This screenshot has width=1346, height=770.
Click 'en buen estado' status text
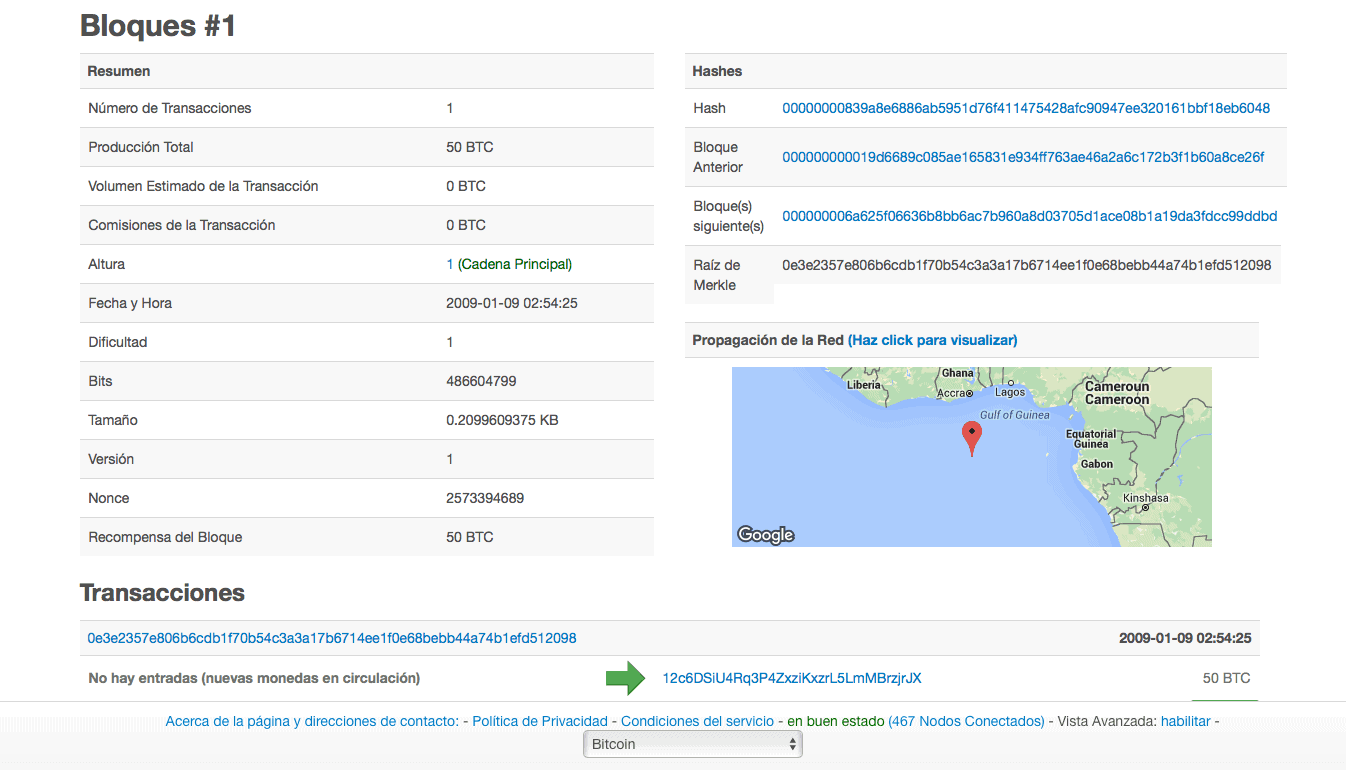[836, 721]
